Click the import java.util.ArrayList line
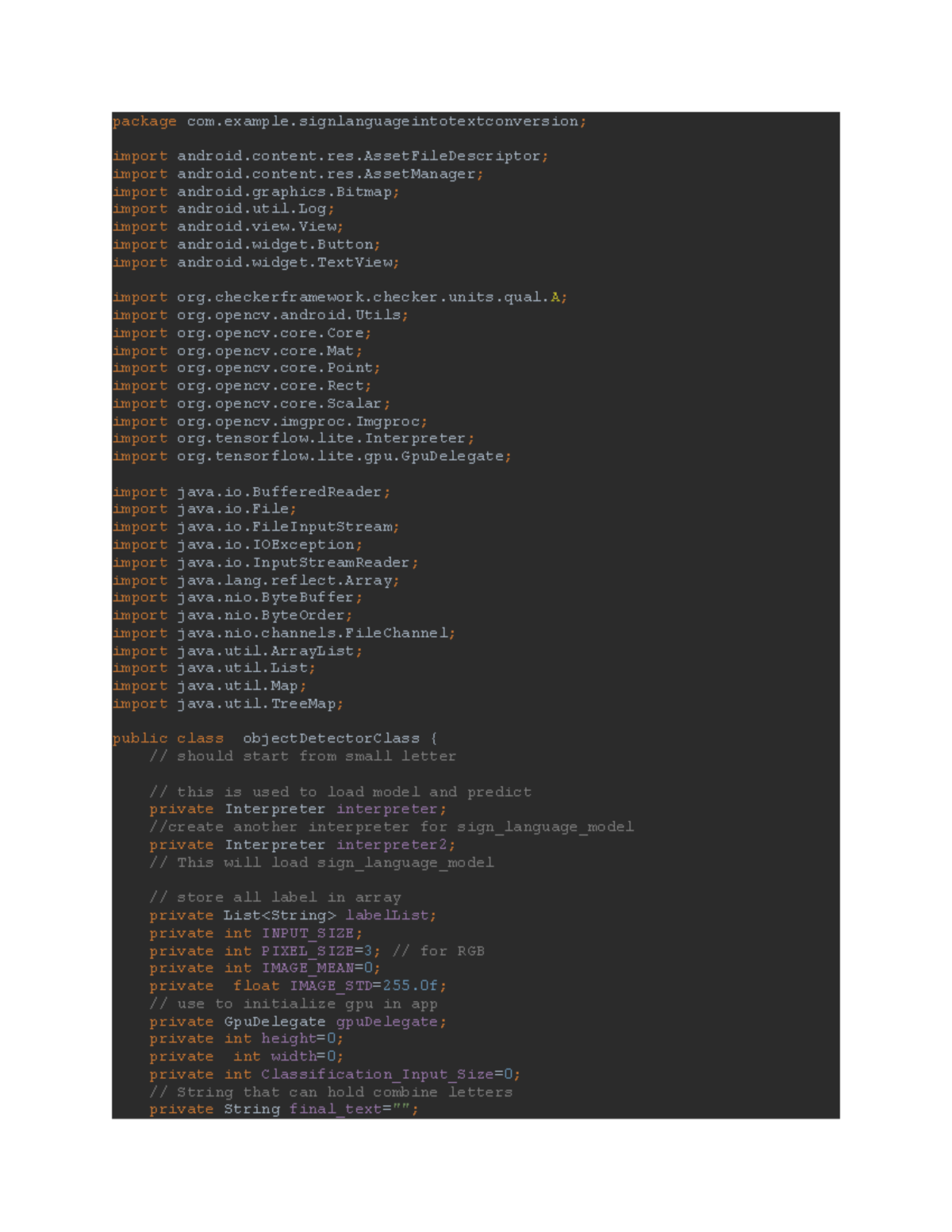The height and width of the screenshot is (1232, 952). 237,651
